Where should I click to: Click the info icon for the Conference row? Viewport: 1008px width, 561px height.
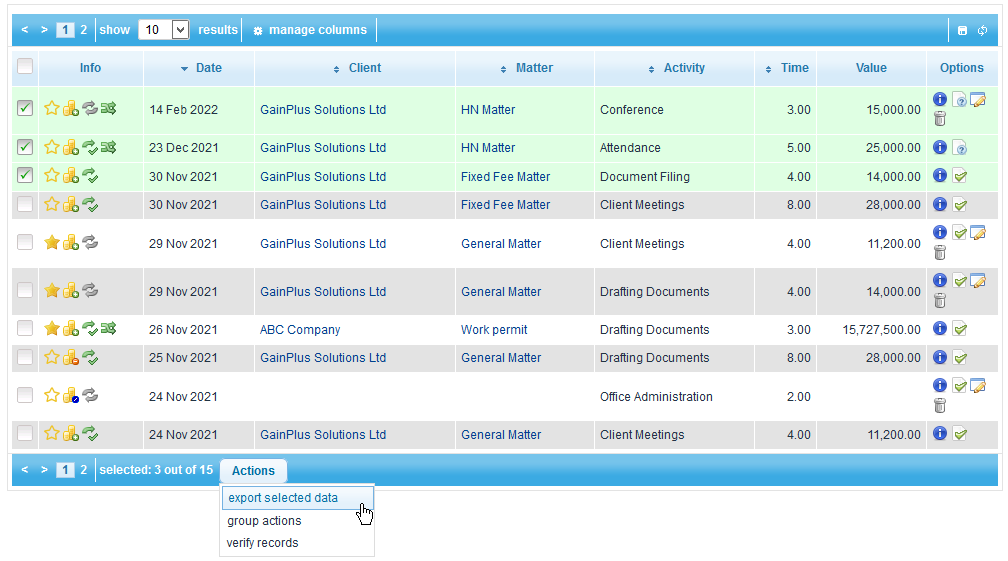[940, 99]
